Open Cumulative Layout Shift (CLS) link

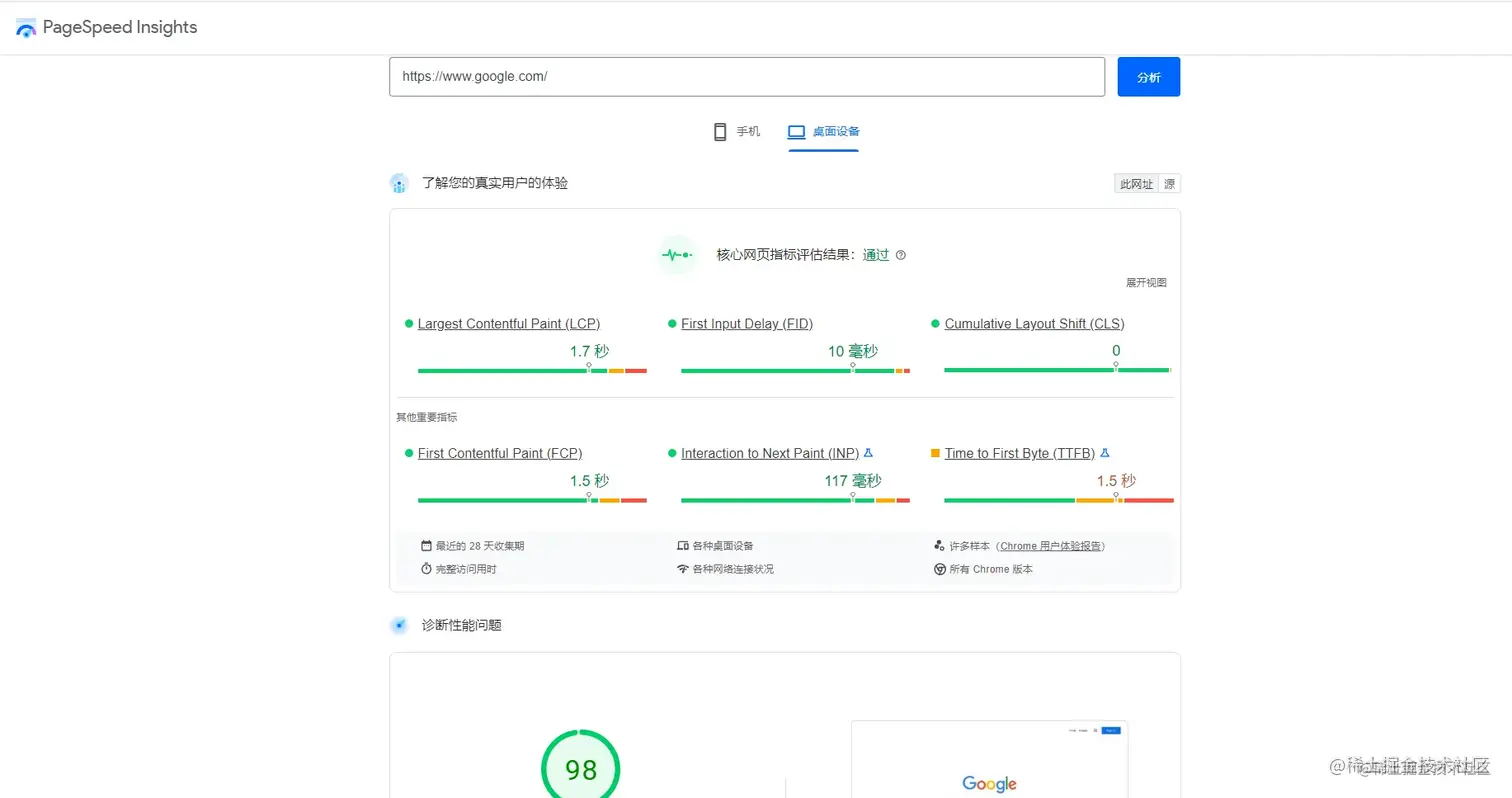(1034, 323)
